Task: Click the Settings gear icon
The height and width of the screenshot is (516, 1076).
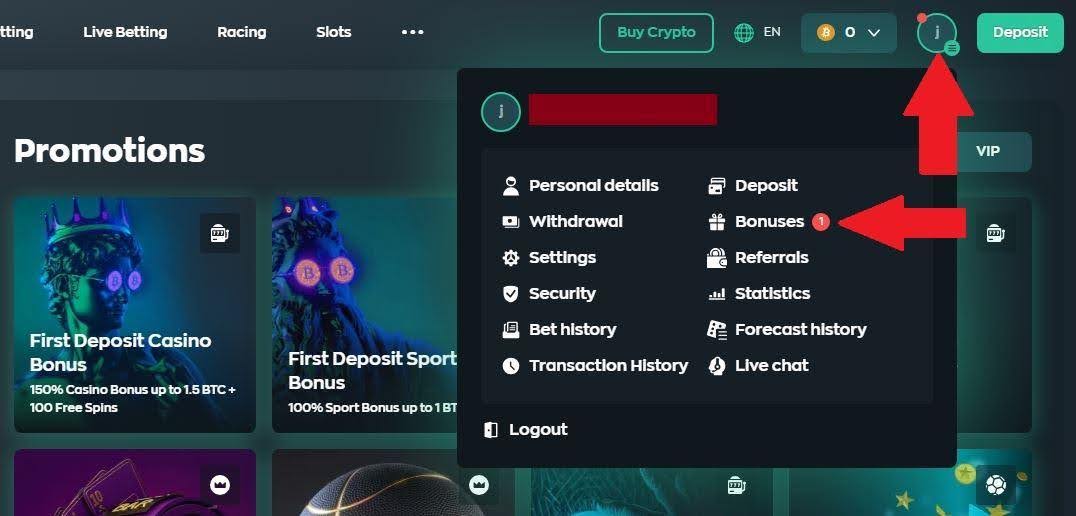Action: pos(511,258)
